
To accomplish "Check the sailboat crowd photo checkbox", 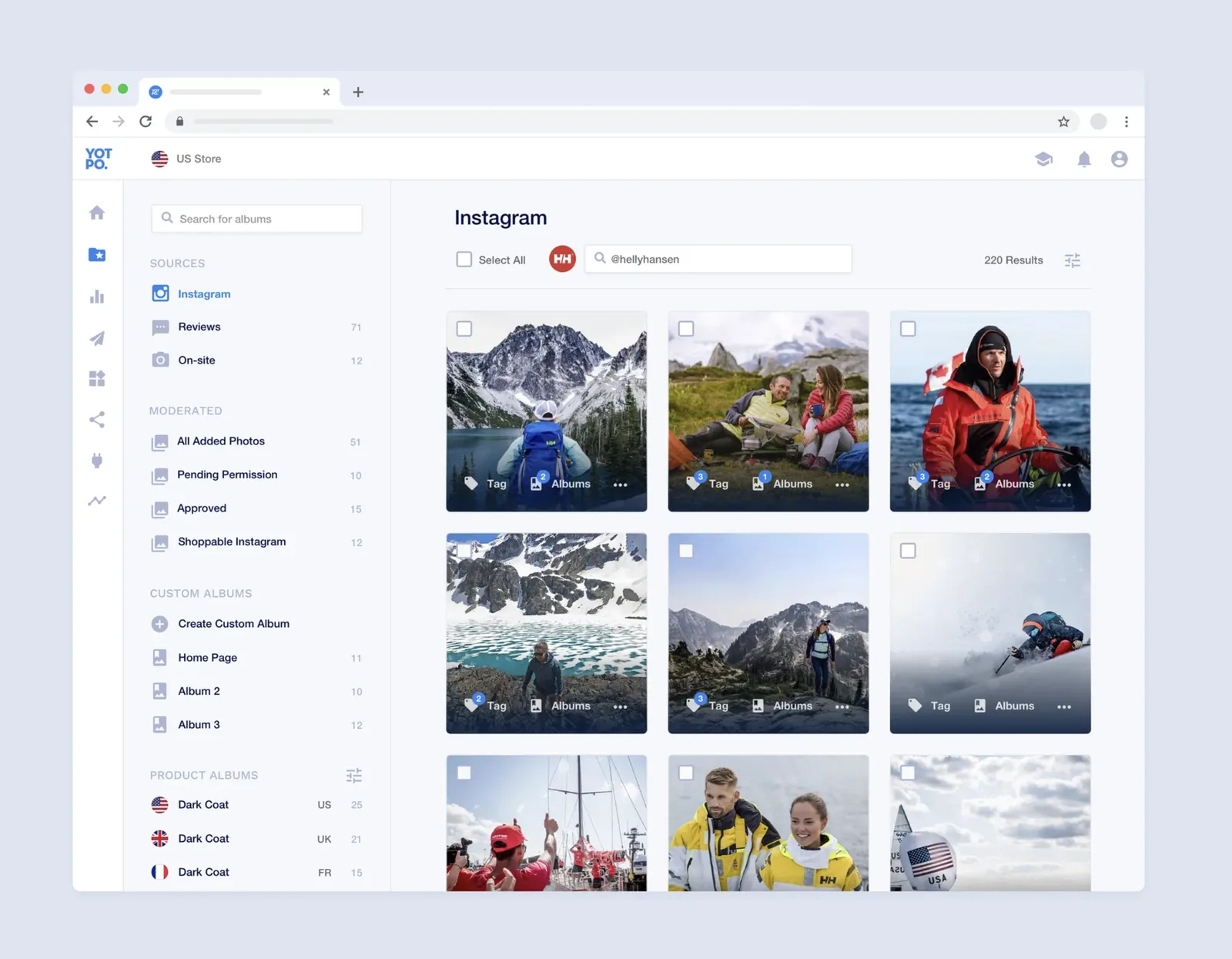I will pos(464,773).
